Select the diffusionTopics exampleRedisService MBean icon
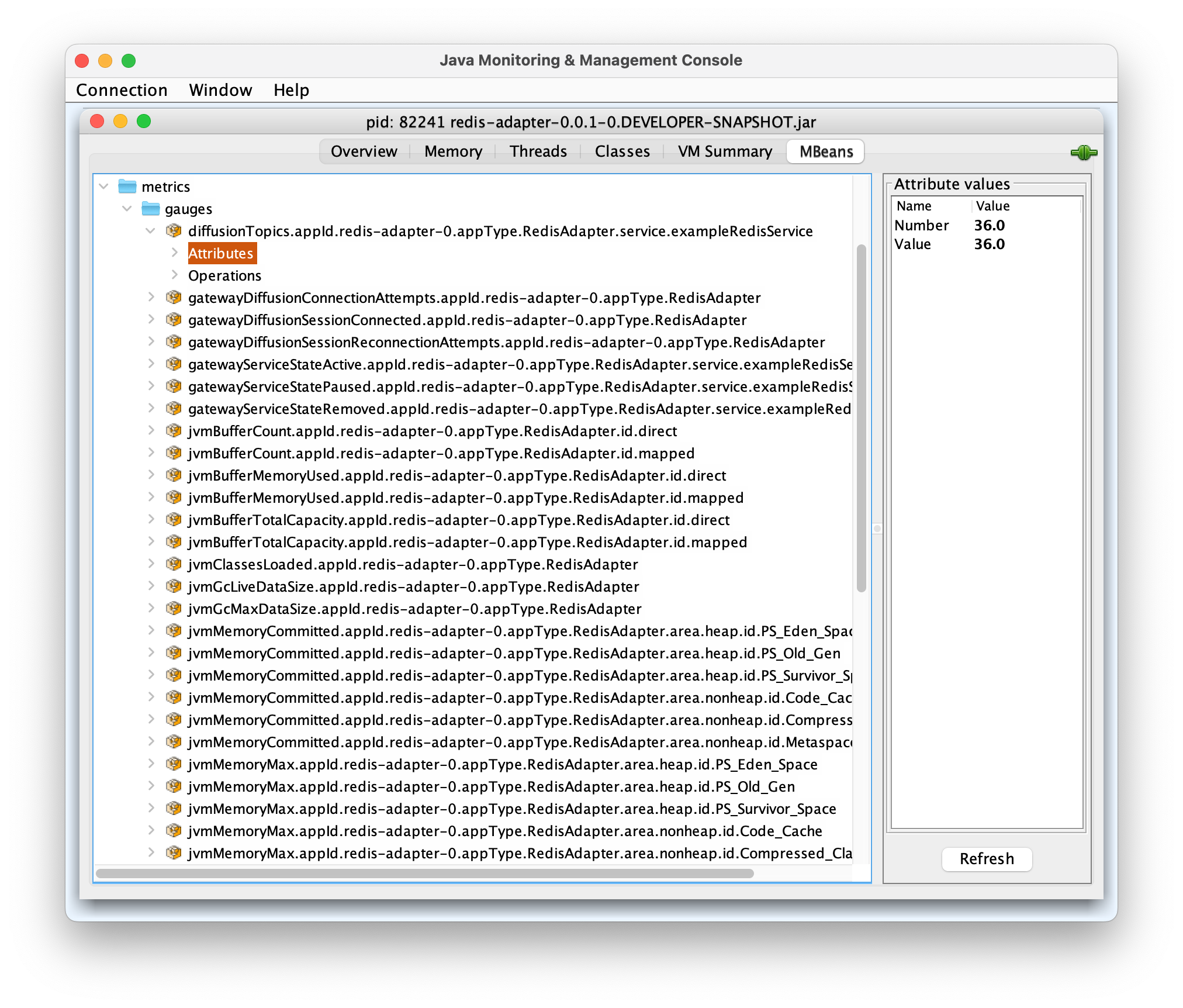 coord(174,231)
